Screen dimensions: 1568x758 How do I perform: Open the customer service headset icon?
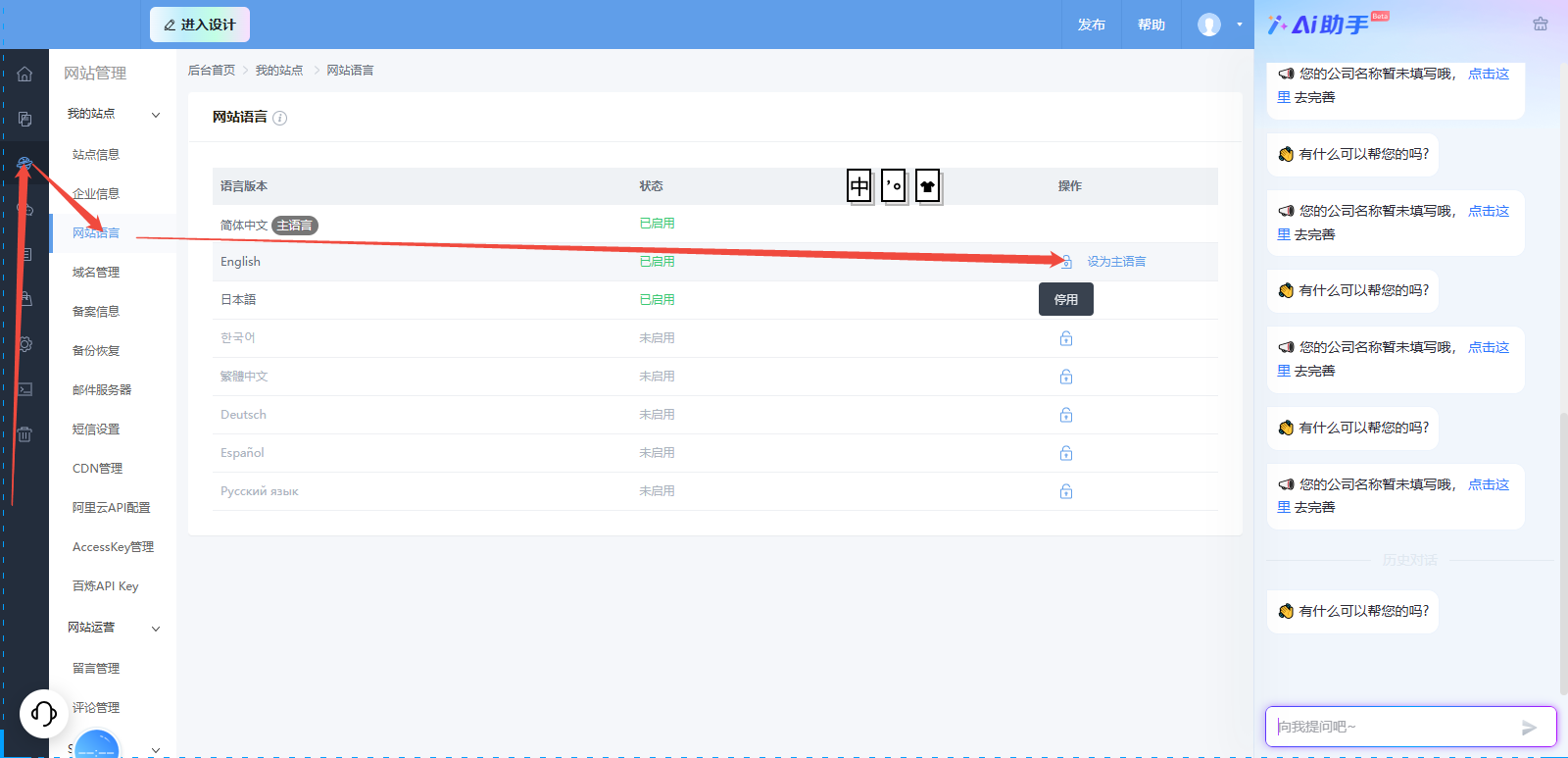click(44, 713)
